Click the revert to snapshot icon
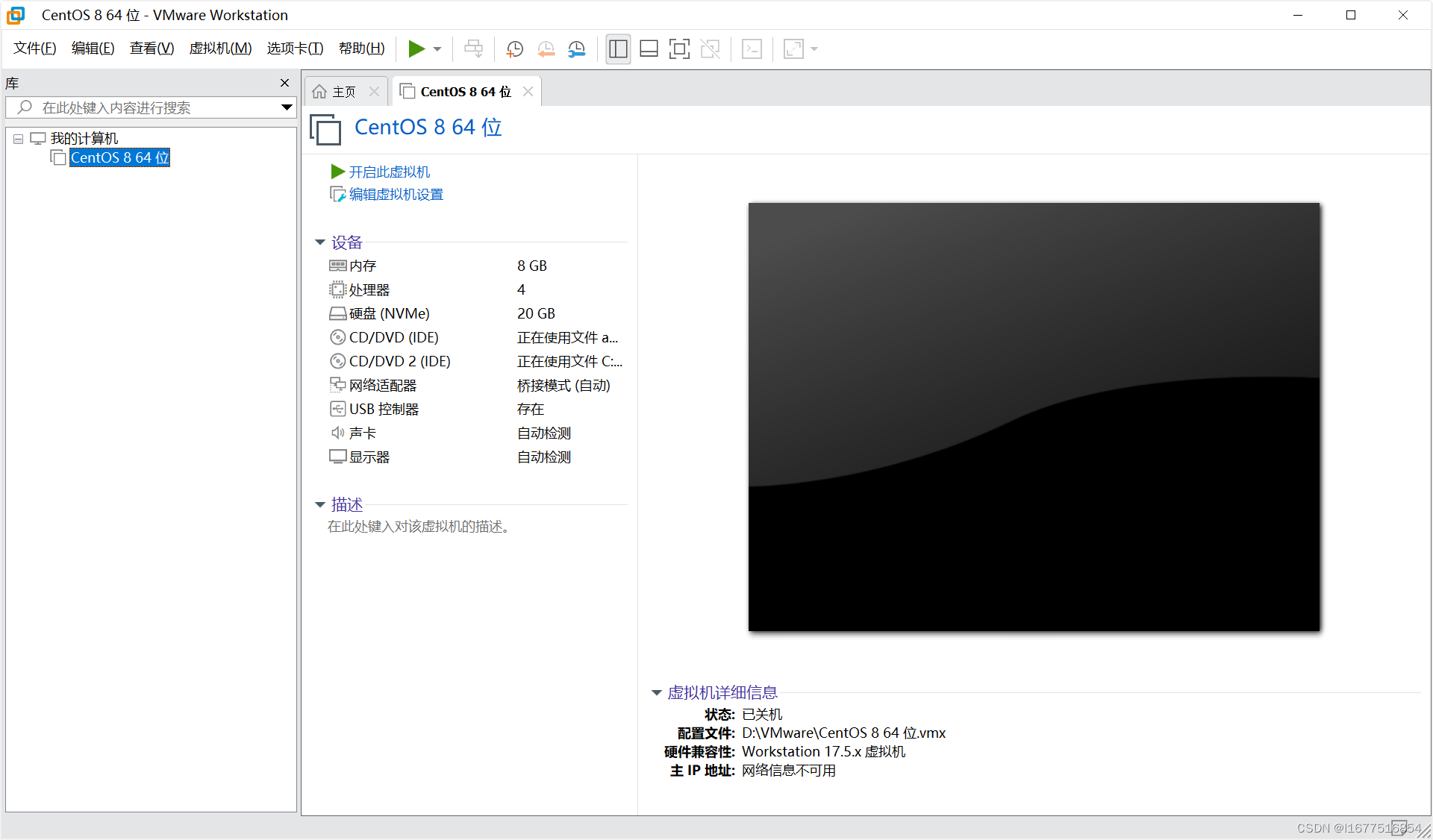1433x840 pixels. pos(546,49)
